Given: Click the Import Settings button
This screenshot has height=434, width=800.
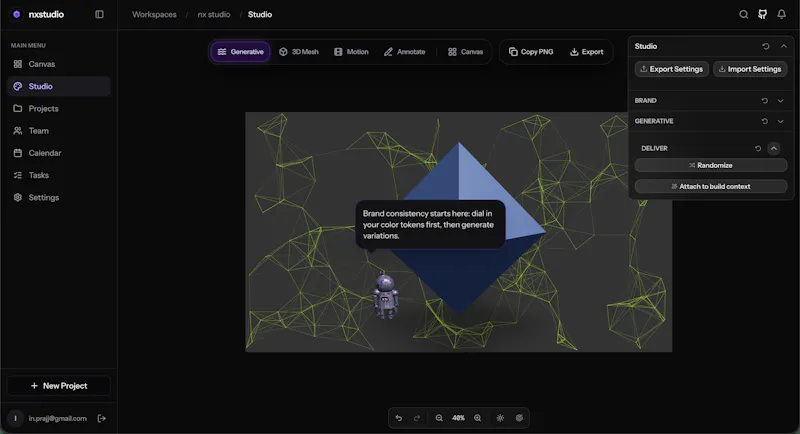Looking at the screenshot, I should point(750,69).
